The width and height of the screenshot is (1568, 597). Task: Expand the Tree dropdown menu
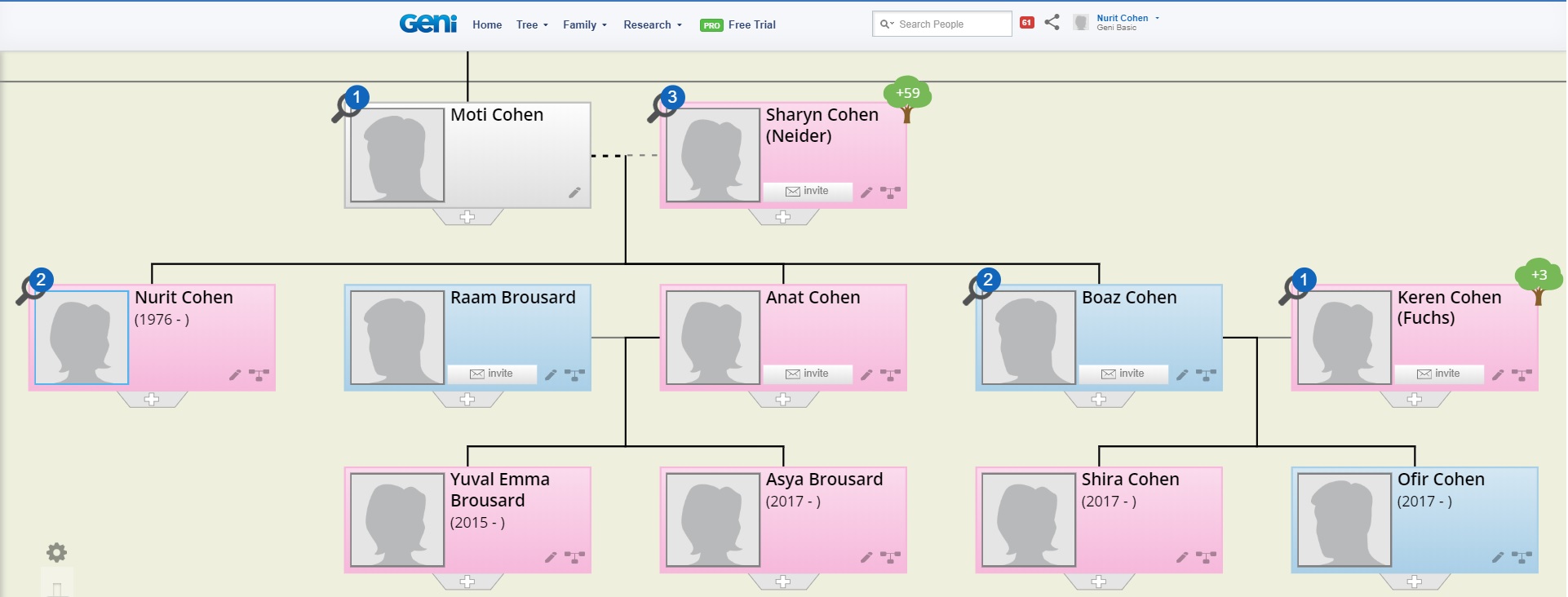pos(532,25)
